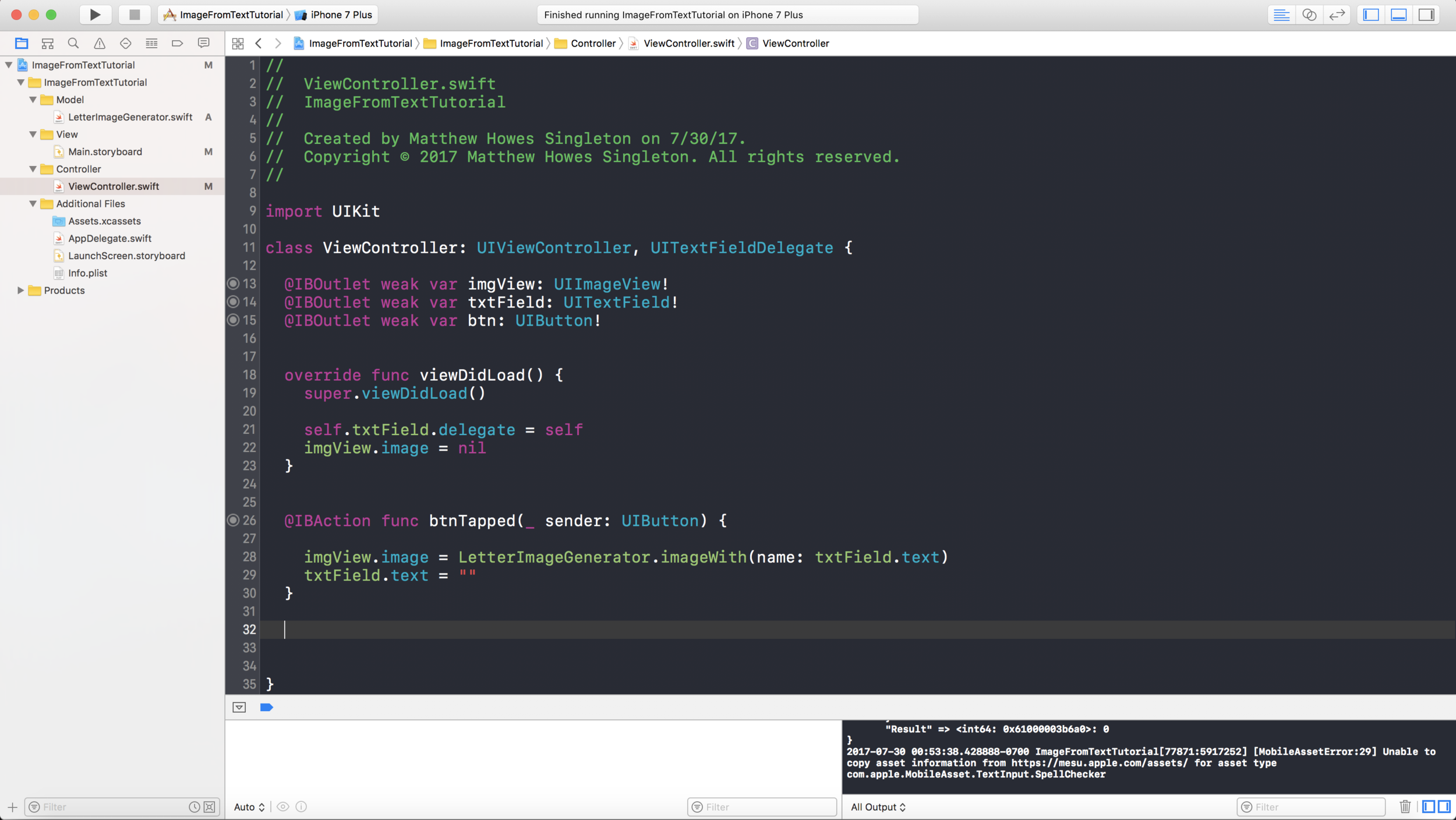
Task: Show the Test navigator
Action: (x=125, y=43)
